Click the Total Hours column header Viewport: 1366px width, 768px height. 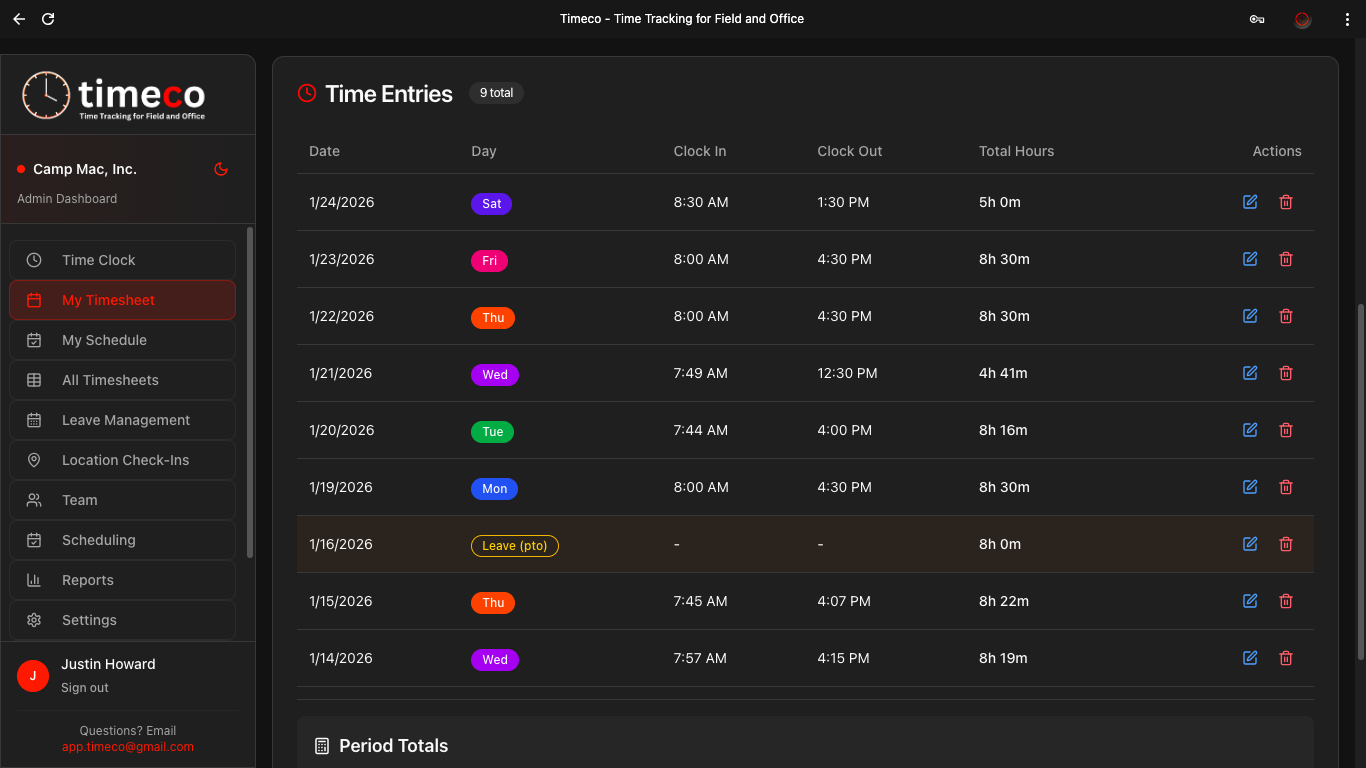click(1016, 151)
